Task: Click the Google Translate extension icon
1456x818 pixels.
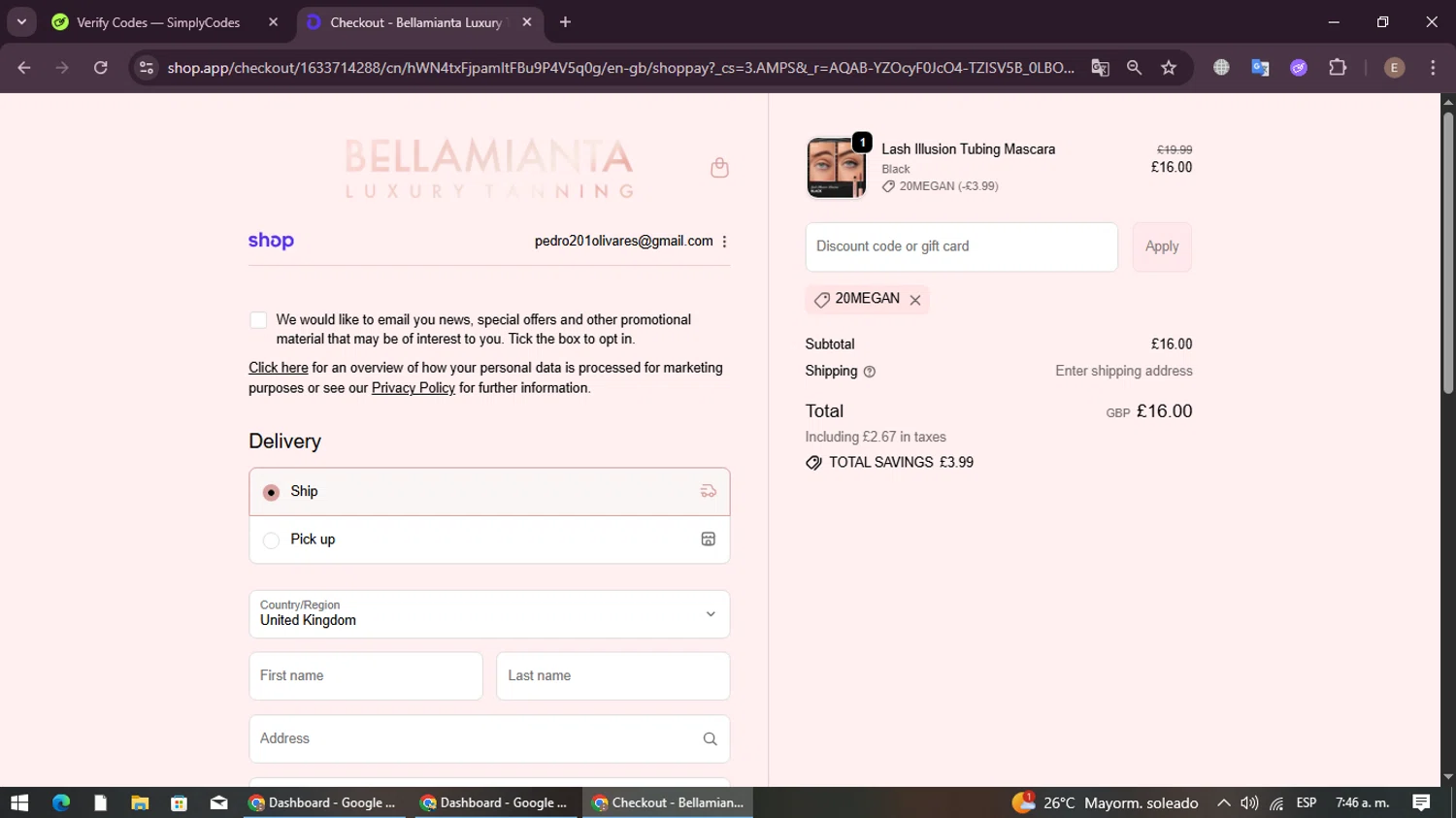Action: [x=1260, y=68]
